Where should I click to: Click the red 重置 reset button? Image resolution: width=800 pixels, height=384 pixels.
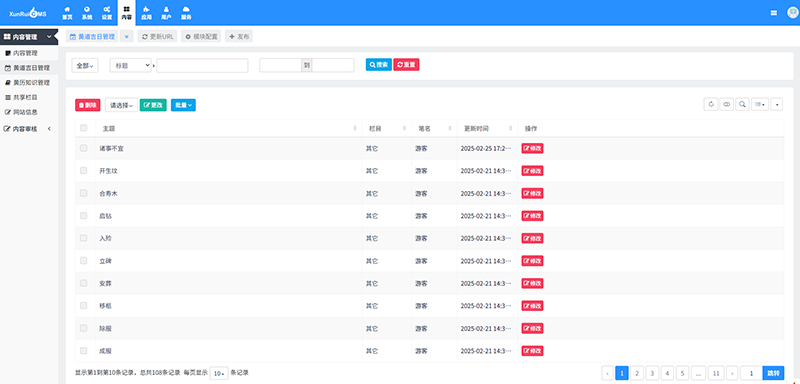click(x=406, y=65)
